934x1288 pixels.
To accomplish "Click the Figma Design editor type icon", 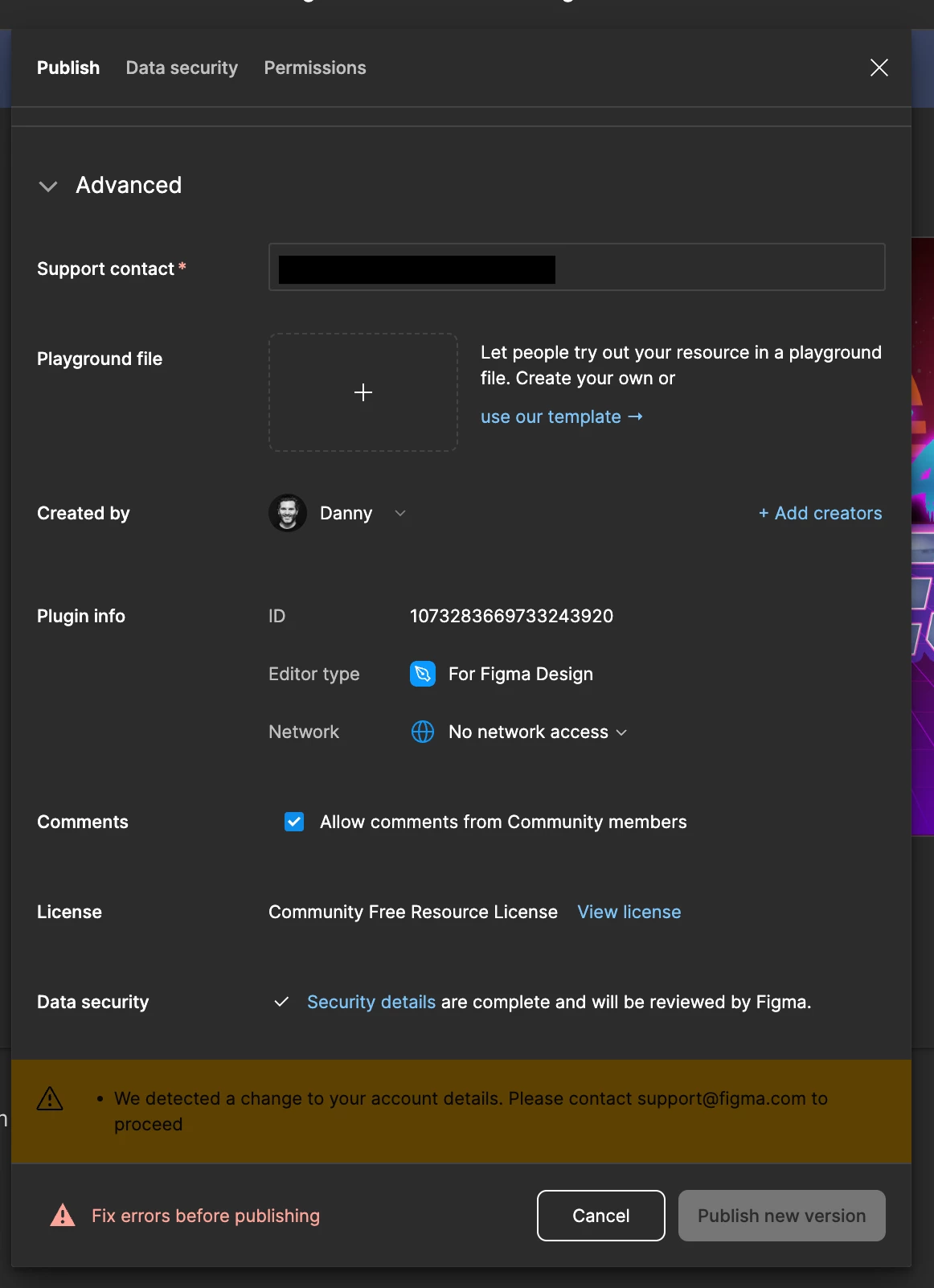I will (x=423, y=674).
